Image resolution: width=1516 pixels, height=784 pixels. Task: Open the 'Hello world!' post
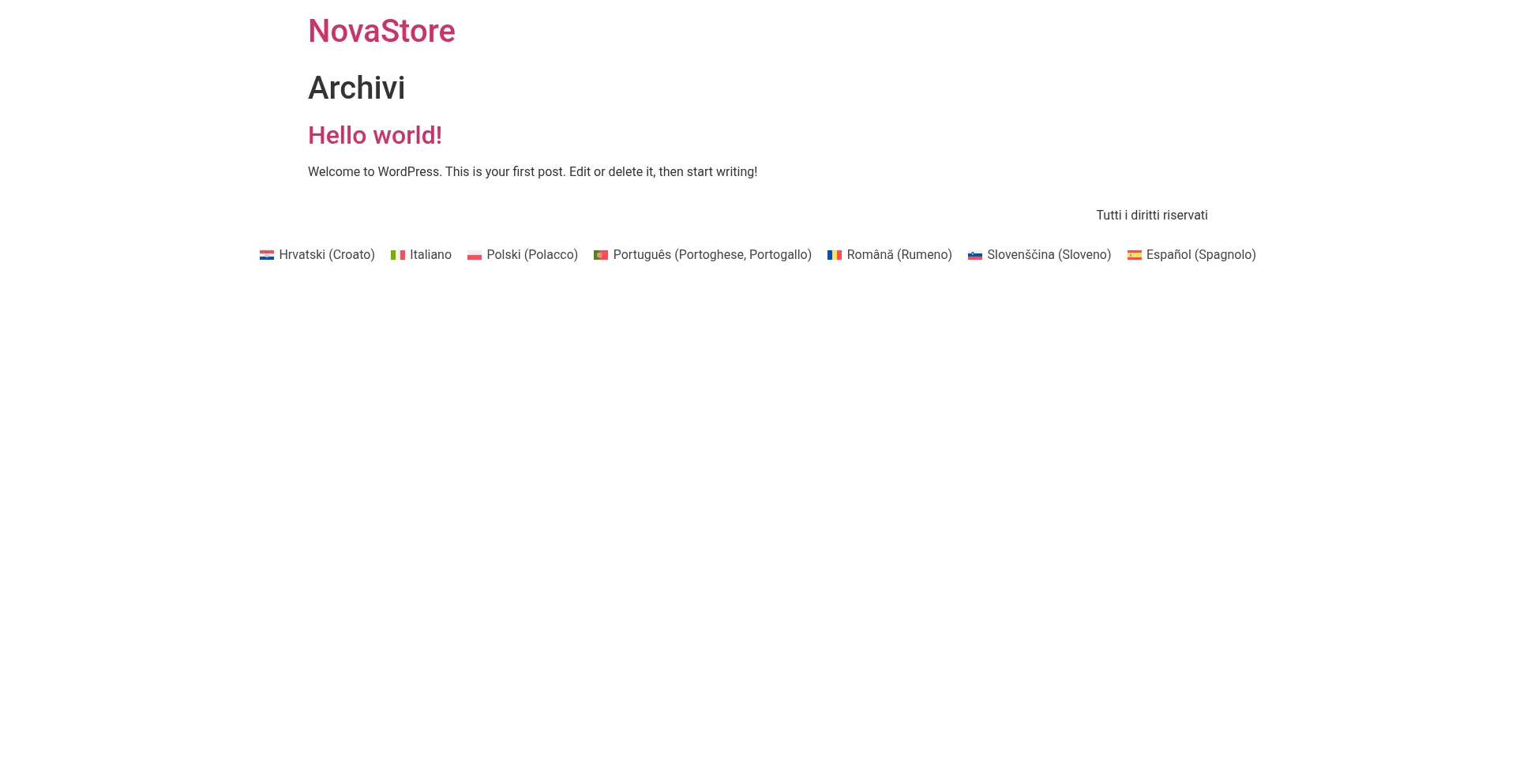click(x=375, y=135)
